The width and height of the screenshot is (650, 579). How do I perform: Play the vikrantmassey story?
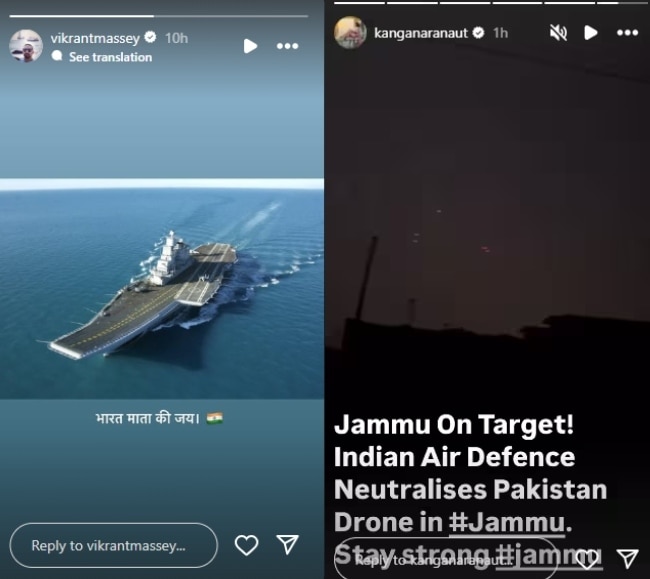250,46
